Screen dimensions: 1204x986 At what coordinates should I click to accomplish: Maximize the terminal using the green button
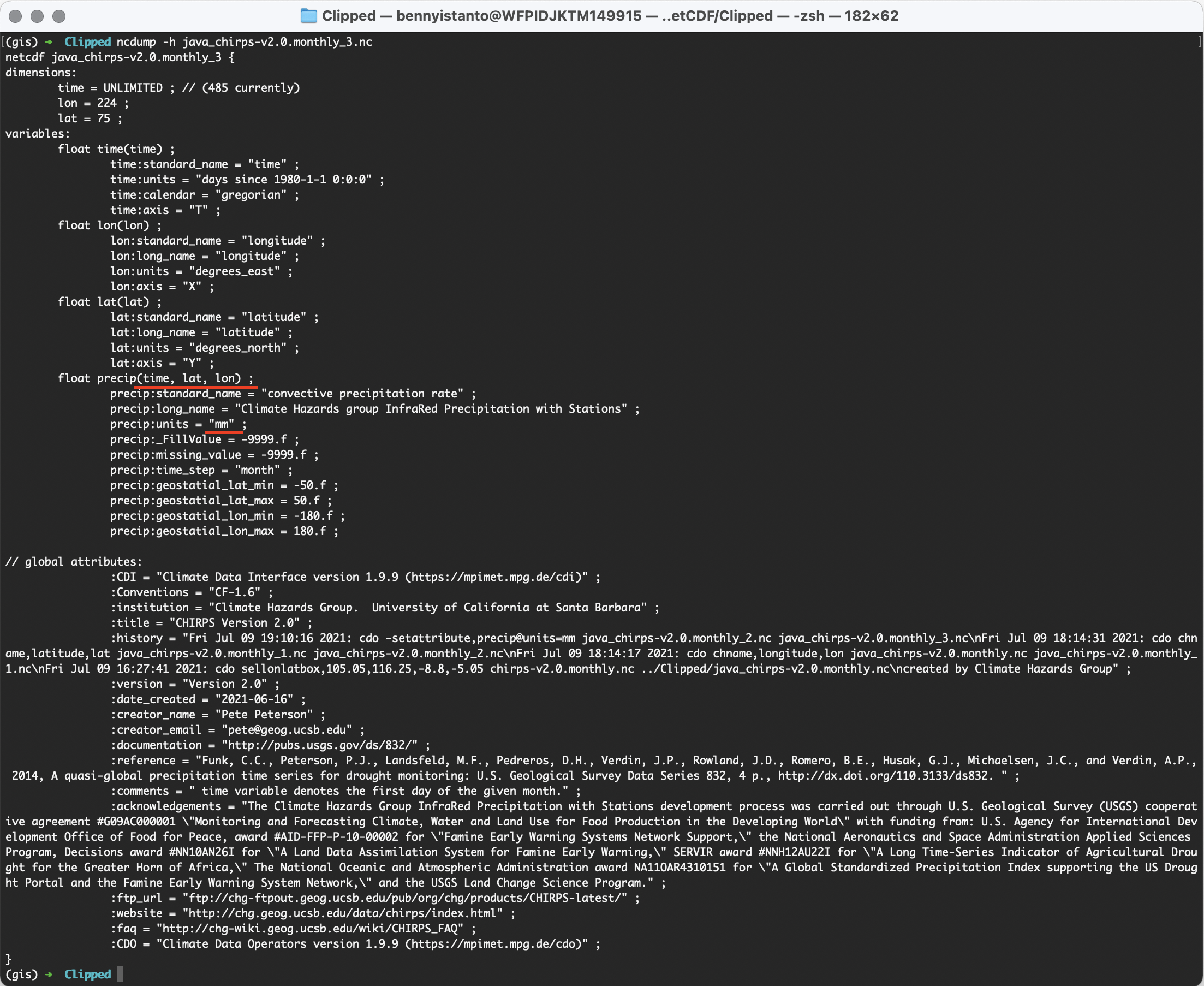coord(58,16)
